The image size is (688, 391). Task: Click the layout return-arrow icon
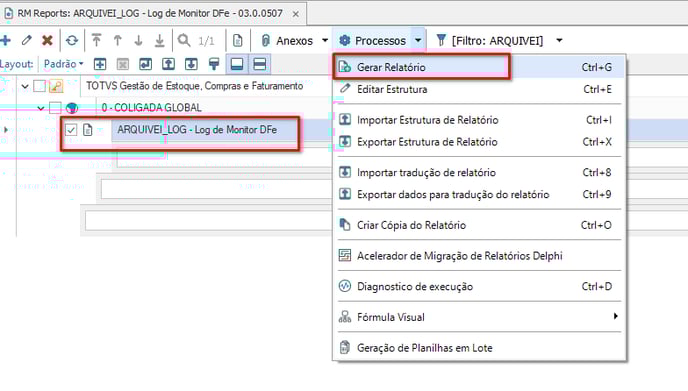[x=146, y=65]
